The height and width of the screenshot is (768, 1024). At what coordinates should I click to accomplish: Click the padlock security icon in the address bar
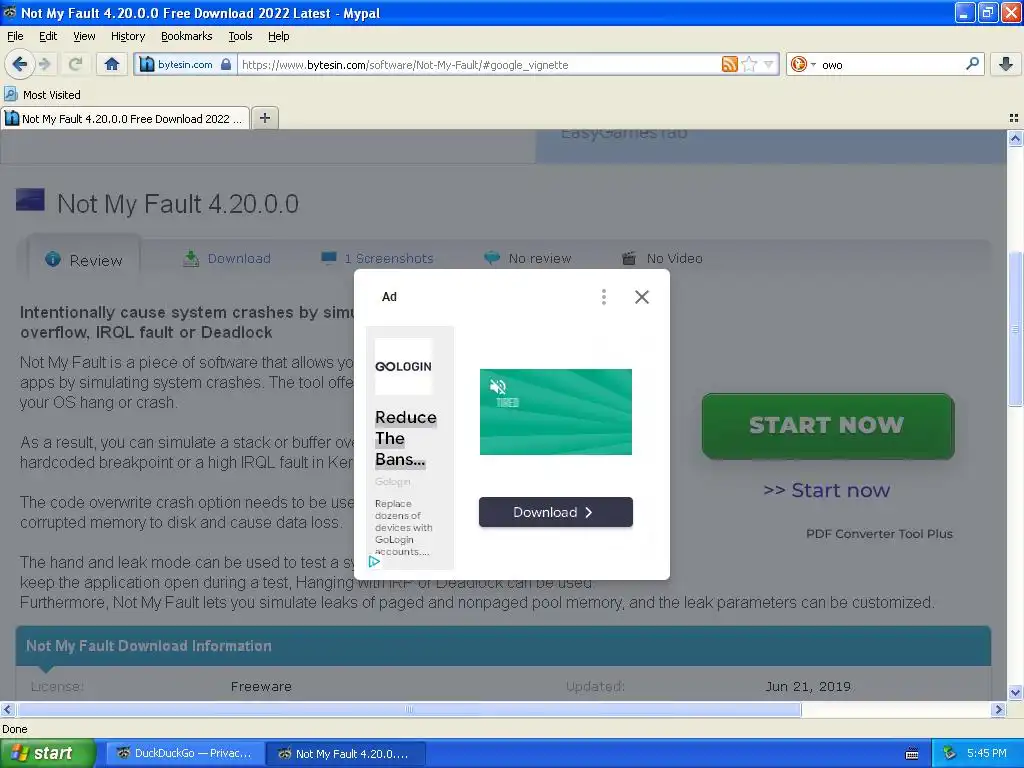pos(226,64)
